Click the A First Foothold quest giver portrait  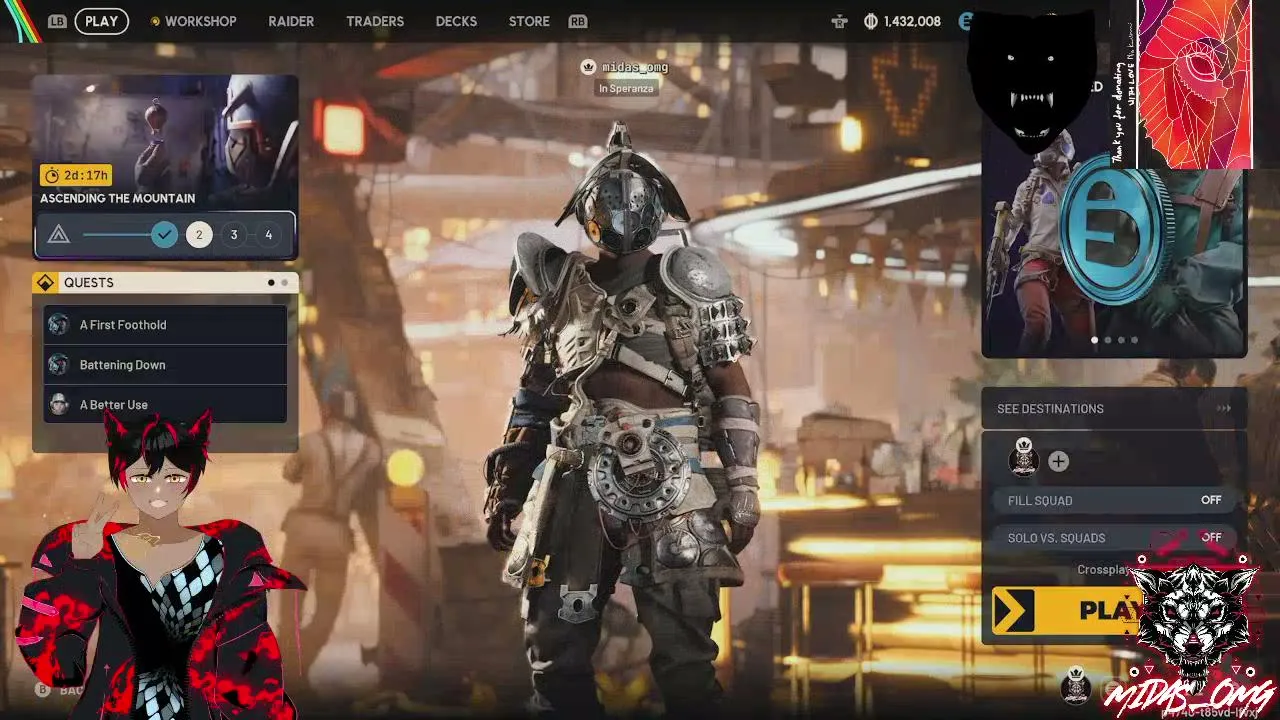(x=59, y=325)
